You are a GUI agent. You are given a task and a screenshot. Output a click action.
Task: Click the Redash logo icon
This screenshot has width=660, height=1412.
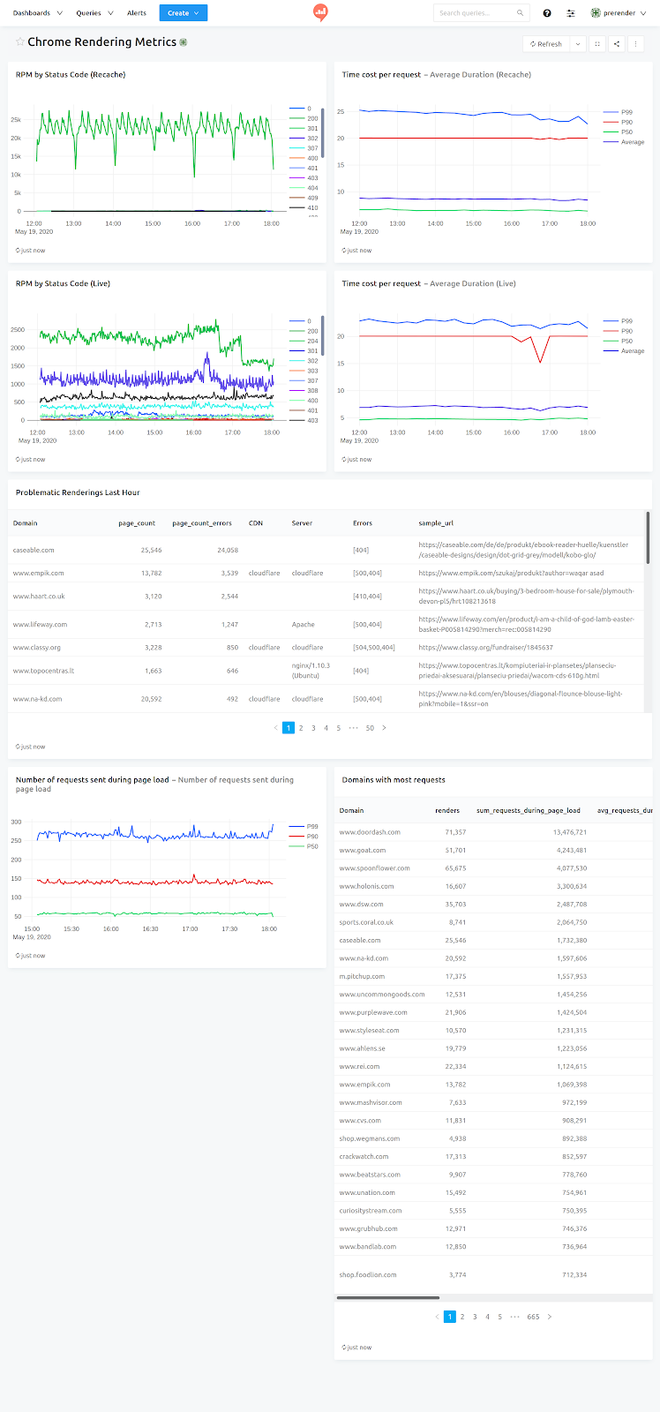320,13
